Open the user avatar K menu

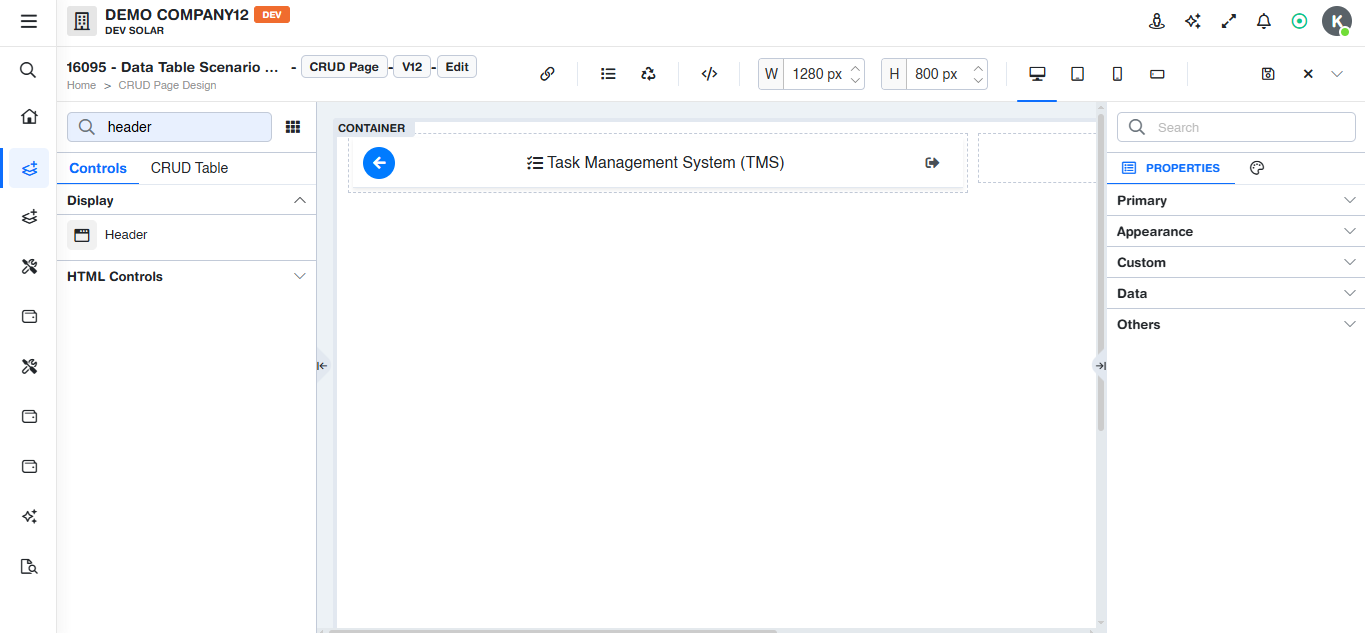pyautogui.click(x=1337, y=21)
